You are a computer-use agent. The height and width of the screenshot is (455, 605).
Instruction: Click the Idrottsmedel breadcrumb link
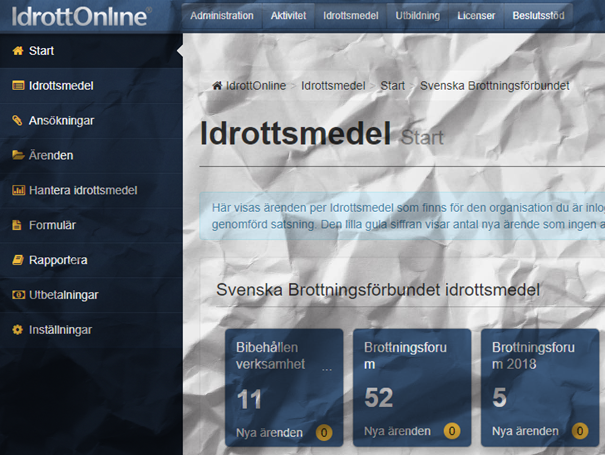[x=333, y=86]
